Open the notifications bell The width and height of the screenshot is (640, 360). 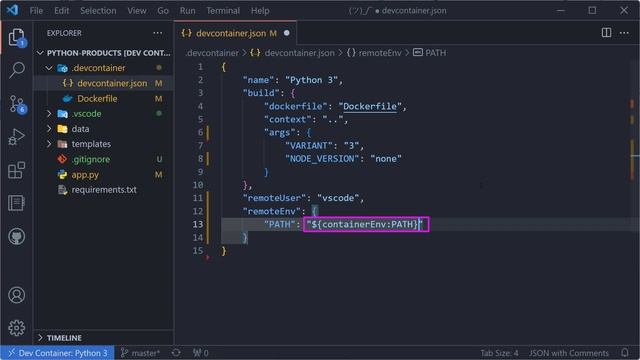(624, 353)
